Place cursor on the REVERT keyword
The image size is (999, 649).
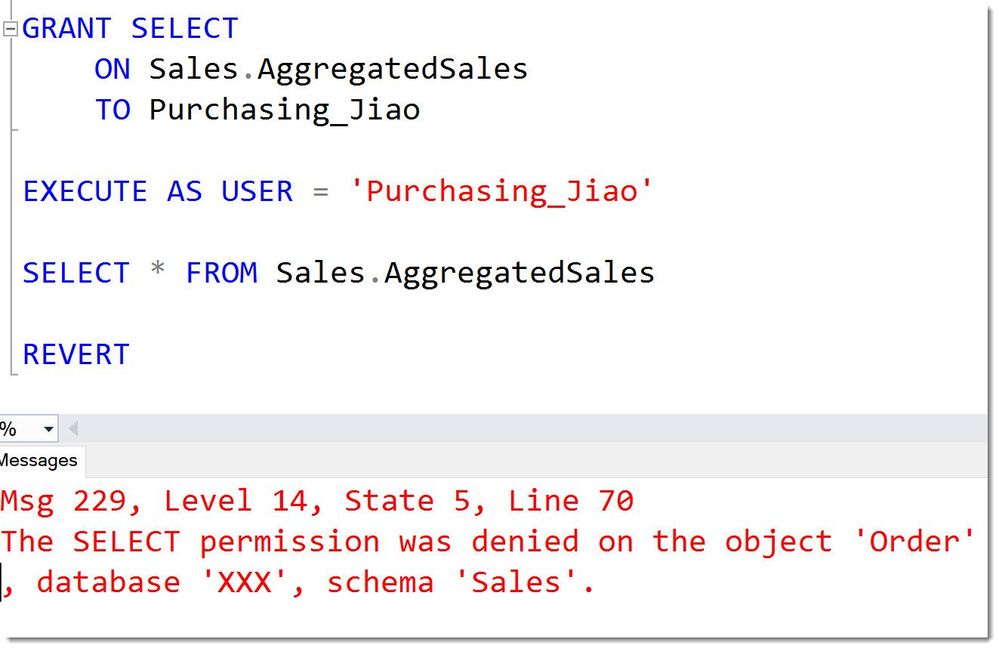76,354
